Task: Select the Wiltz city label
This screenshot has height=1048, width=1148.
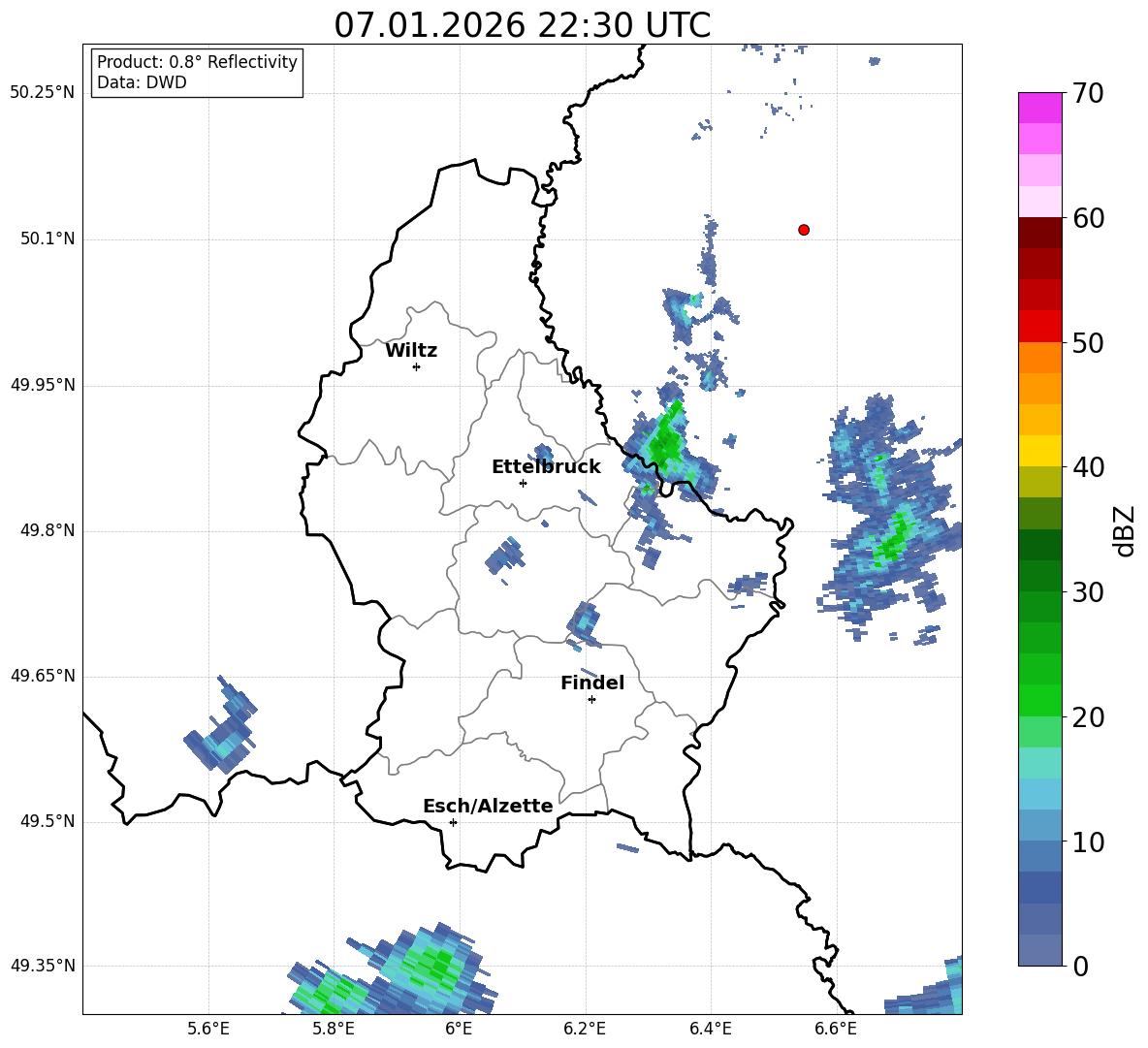Action: (x=411, y=351)
